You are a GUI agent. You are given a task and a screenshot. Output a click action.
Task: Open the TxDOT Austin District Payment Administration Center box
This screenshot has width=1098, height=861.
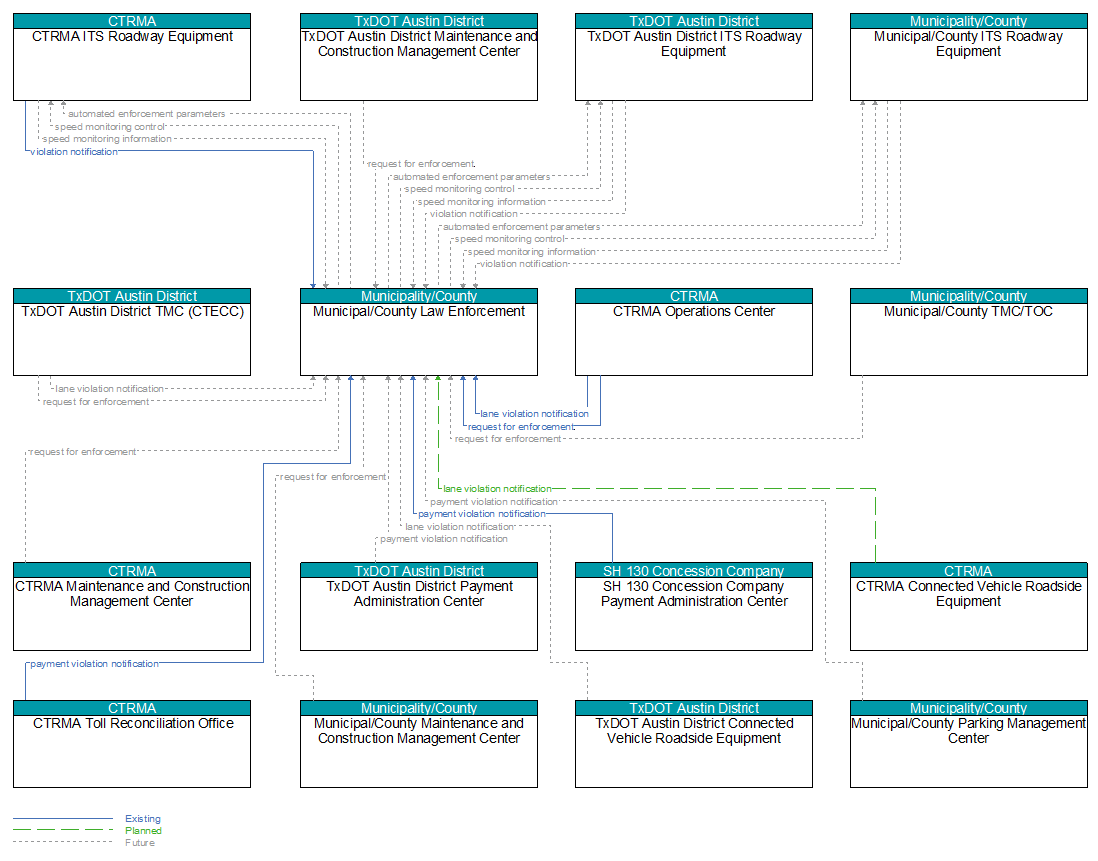pyautogui.click(x=419, y=607)
